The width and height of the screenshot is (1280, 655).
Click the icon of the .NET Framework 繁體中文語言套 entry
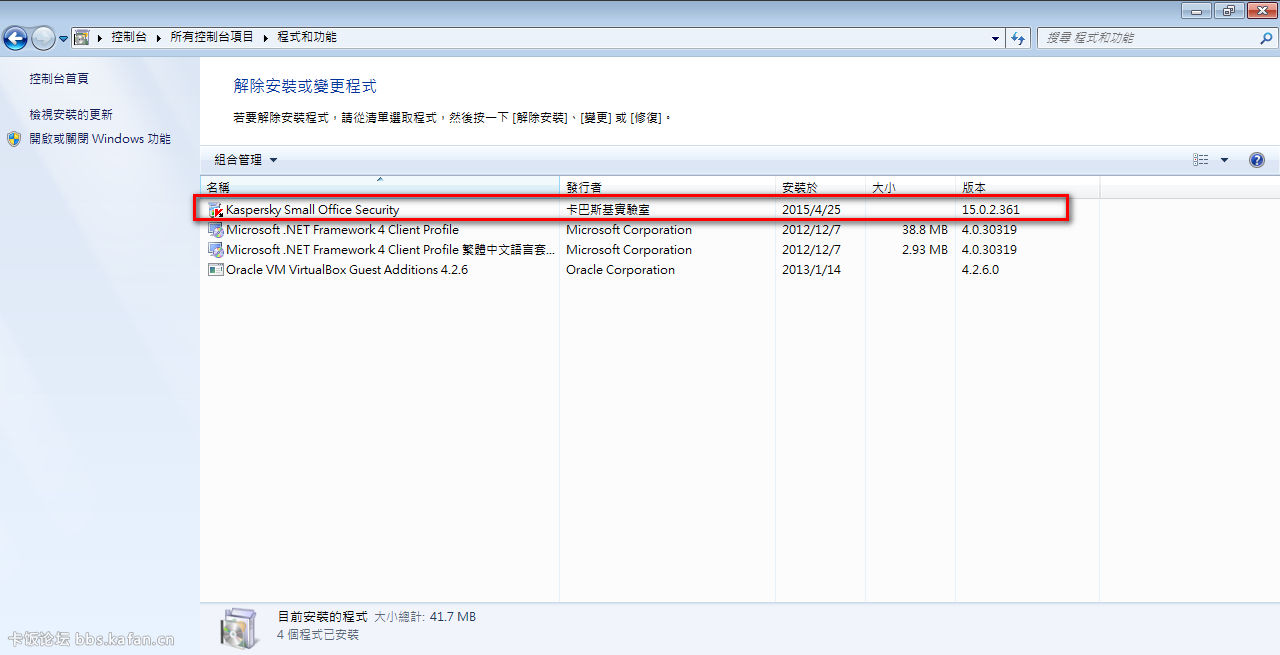point(215,250)
